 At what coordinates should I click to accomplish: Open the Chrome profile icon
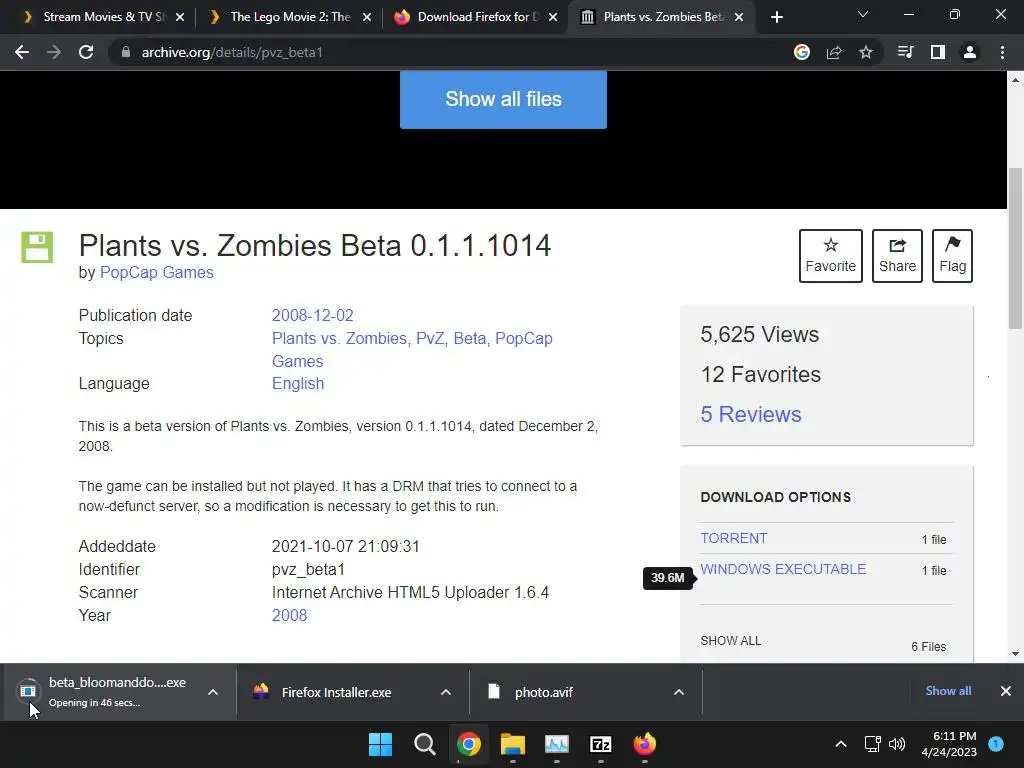970,52
